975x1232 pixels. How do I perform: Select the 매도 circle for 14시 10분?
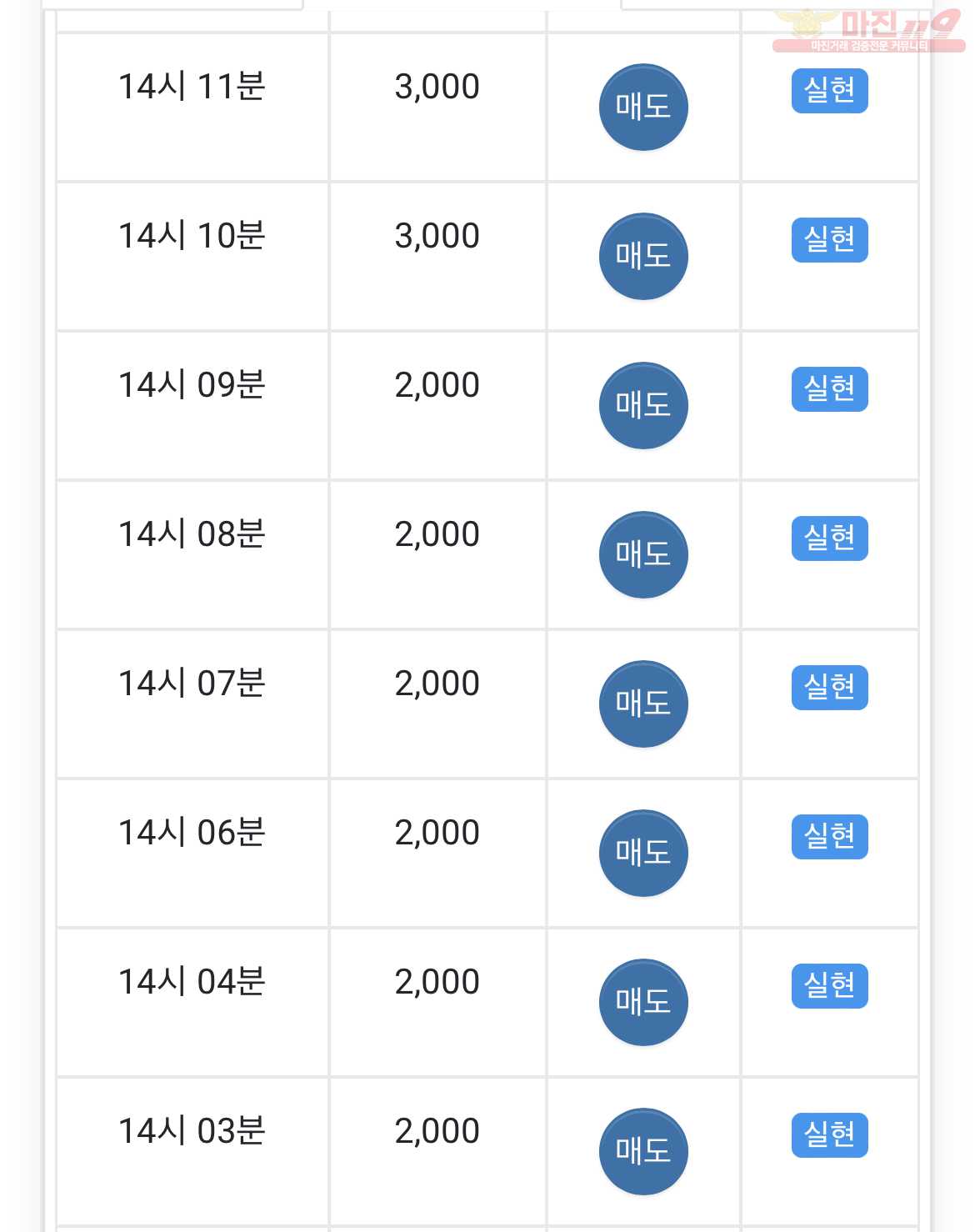point(643,257)
